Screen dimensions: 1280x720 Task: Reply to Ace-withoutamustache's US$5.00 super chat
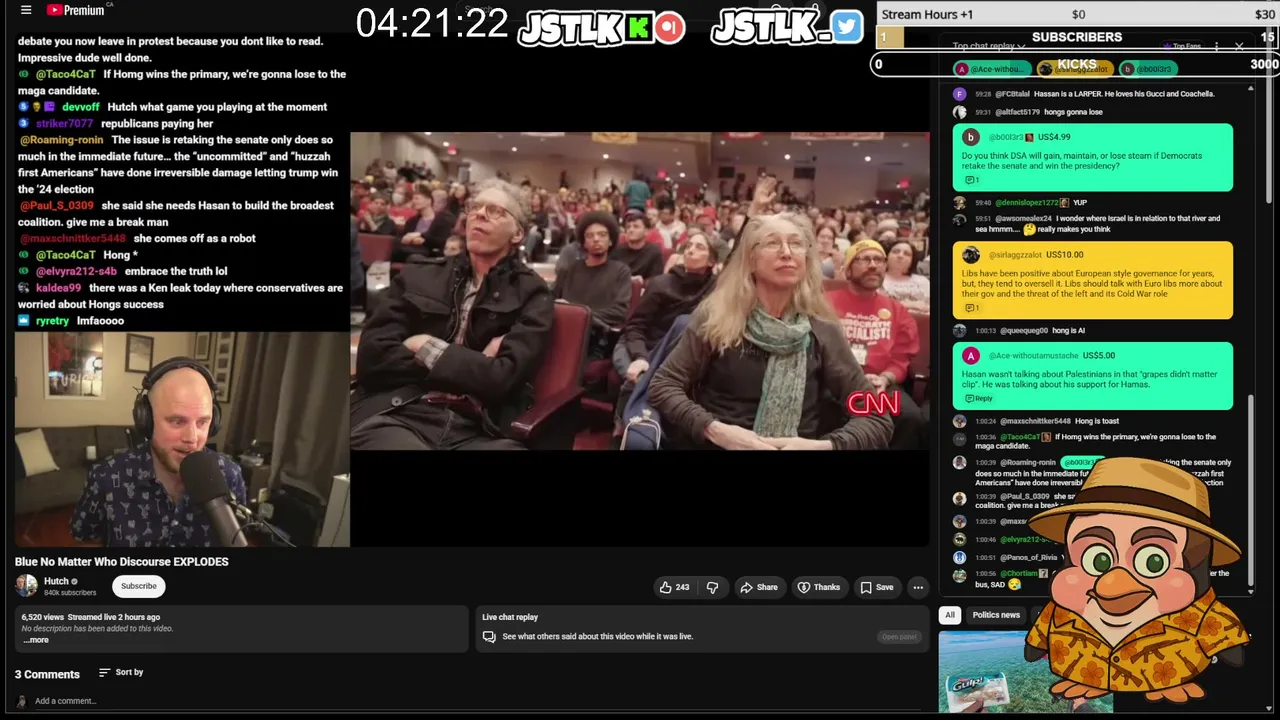pyautogui.click(x=978, y=398)
